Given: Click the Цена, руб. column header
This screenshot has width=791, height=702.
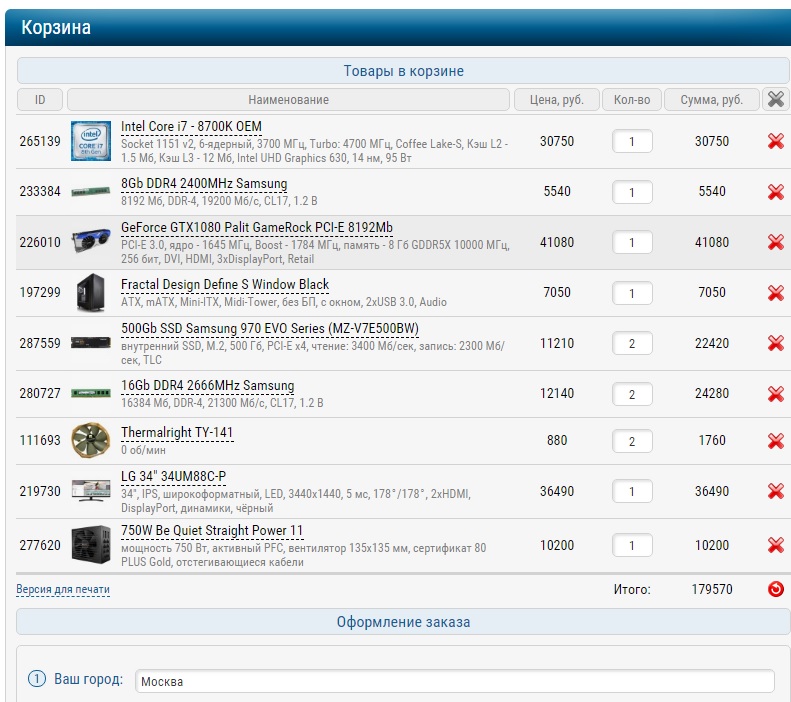Looking at the screenshot, I should pos(556,99).
